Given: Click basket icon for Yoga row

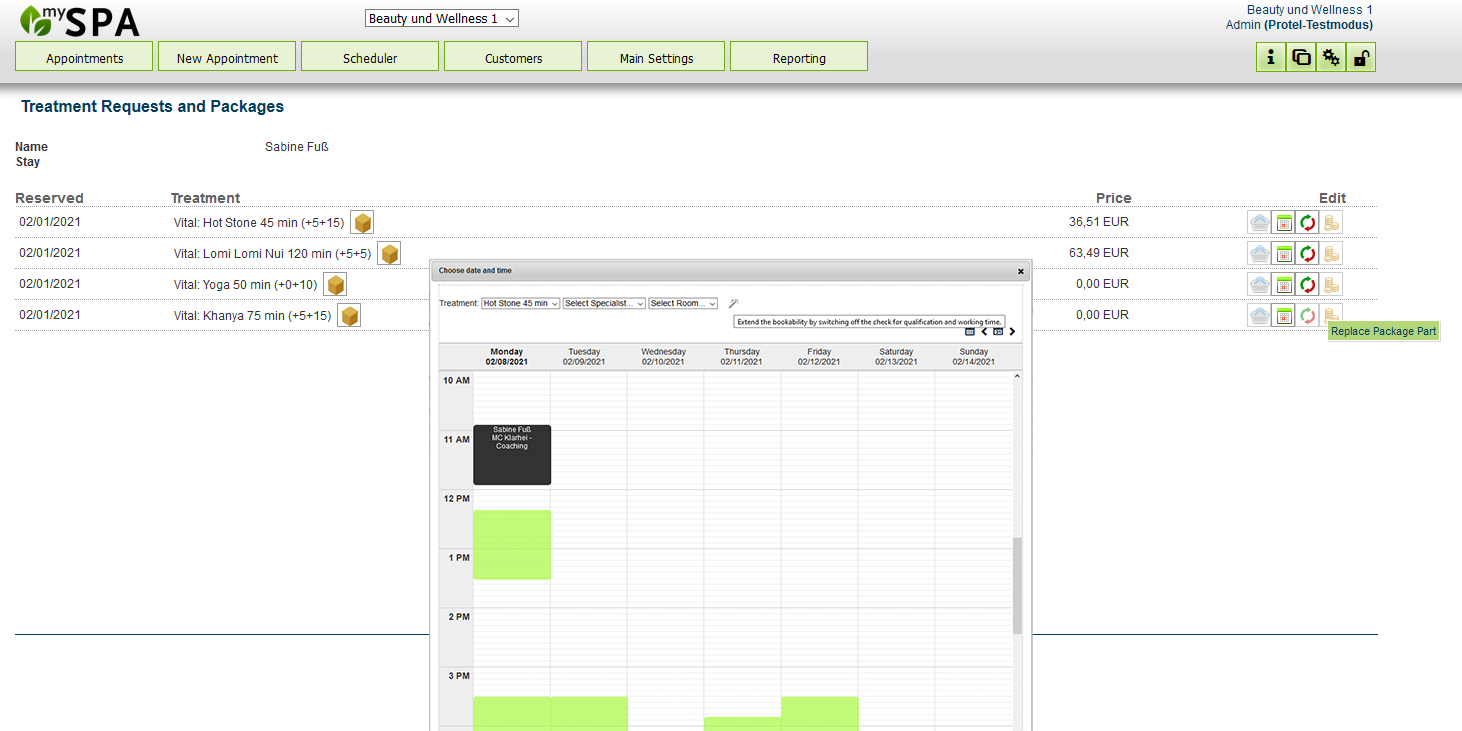Looking at the screenshot, I should click(1259, 285).
